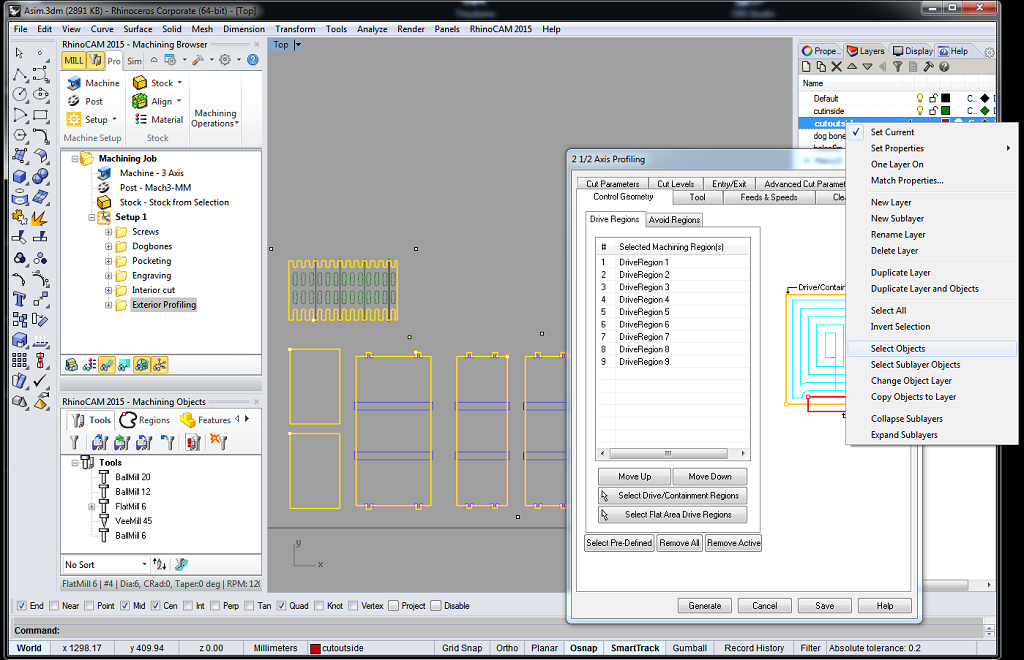The width and height of the screenshot is (1024, 660).
Task: Expand the Pocketing folder in job tree
Action: [109, 261]
